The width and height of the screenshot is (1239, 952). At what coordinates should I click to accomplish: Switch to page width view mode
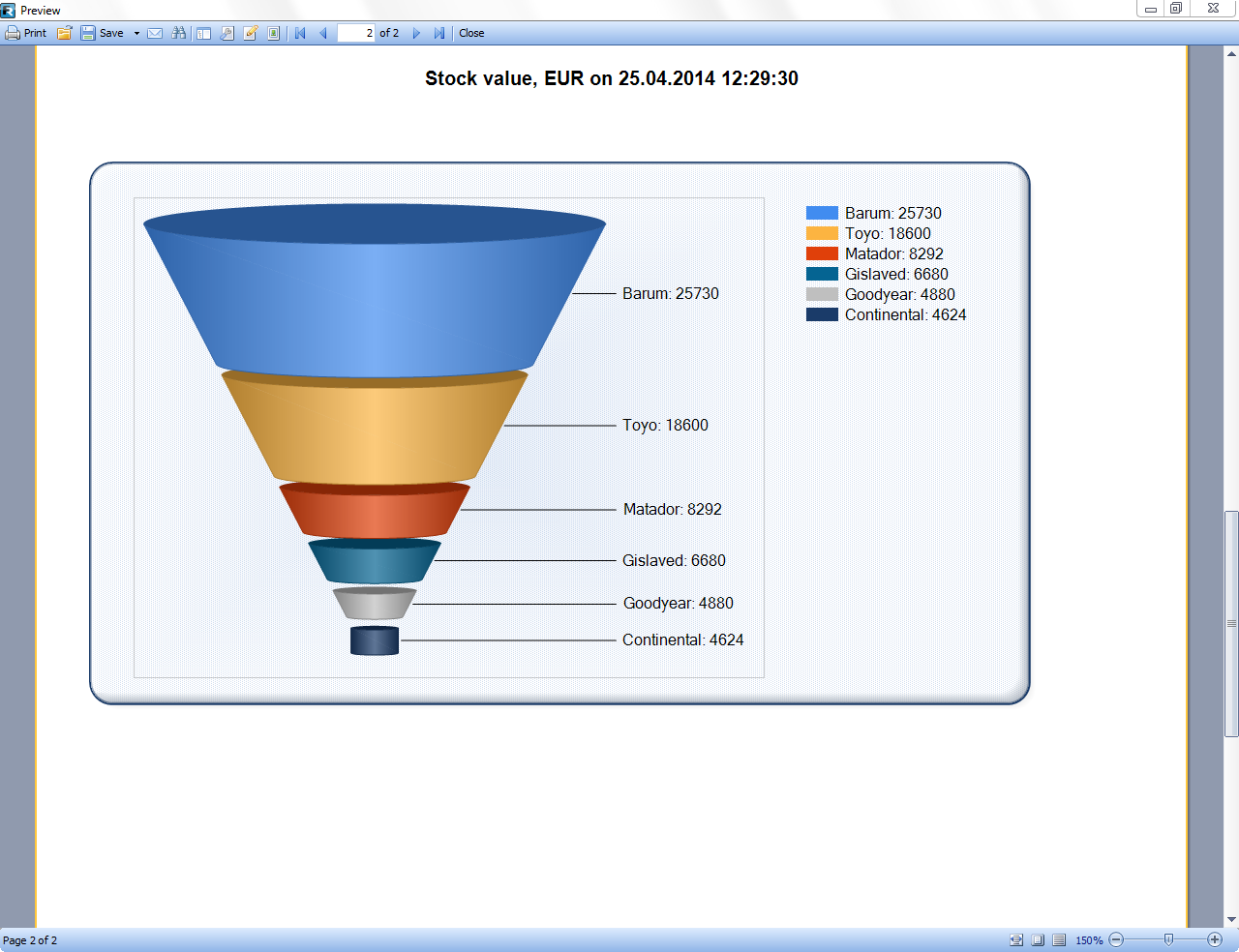click(x=1016, y=940)
